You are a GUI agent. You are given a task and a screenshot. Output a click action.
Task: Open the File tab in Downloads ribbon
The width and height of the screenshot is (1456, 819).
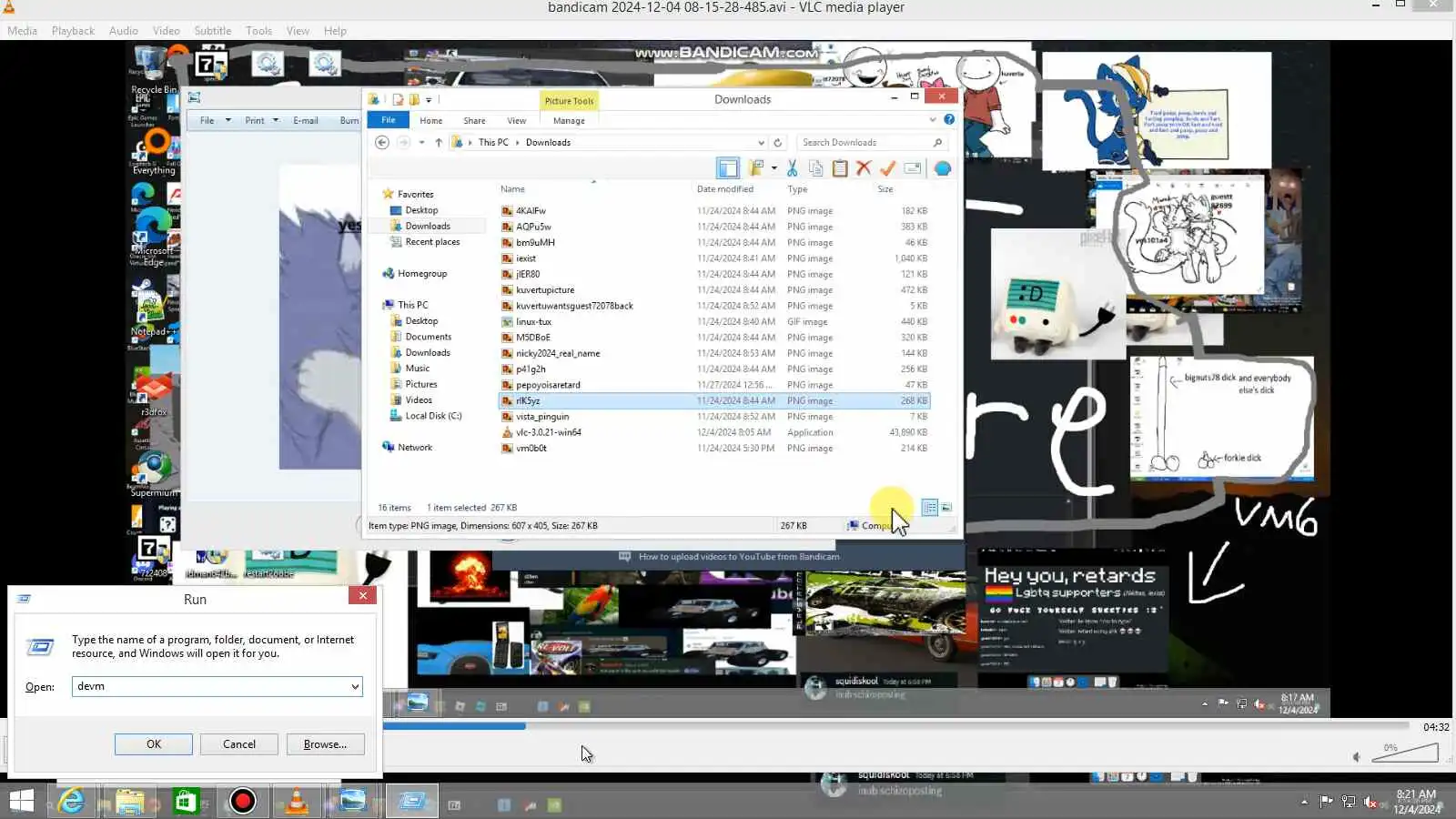389,120
